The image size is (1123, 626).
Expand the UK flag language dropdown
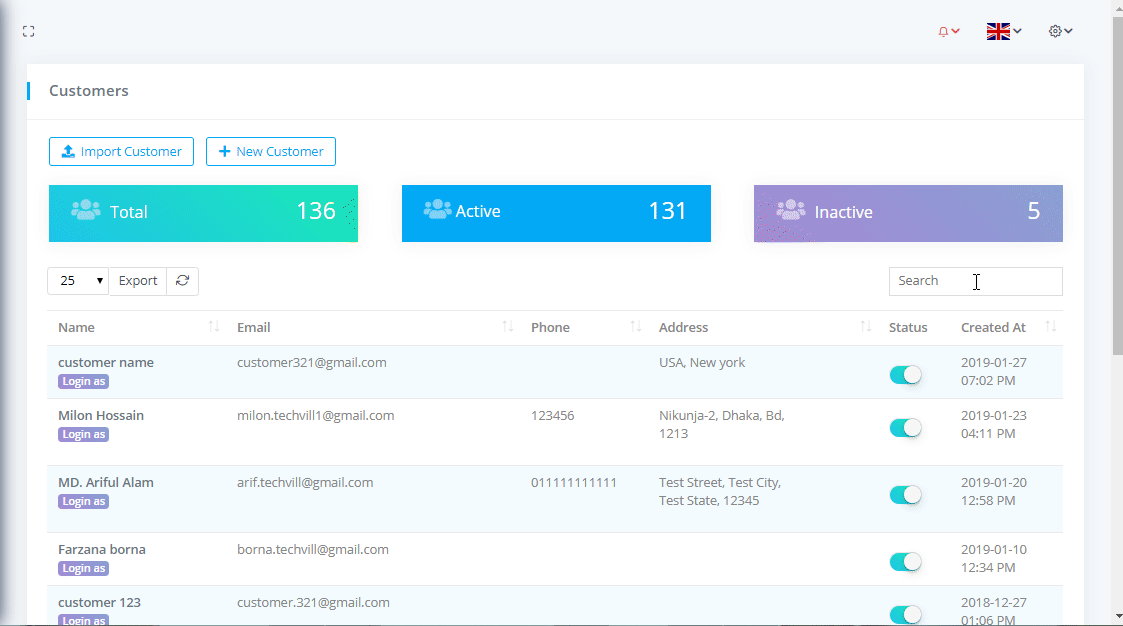pos(1003,32)
